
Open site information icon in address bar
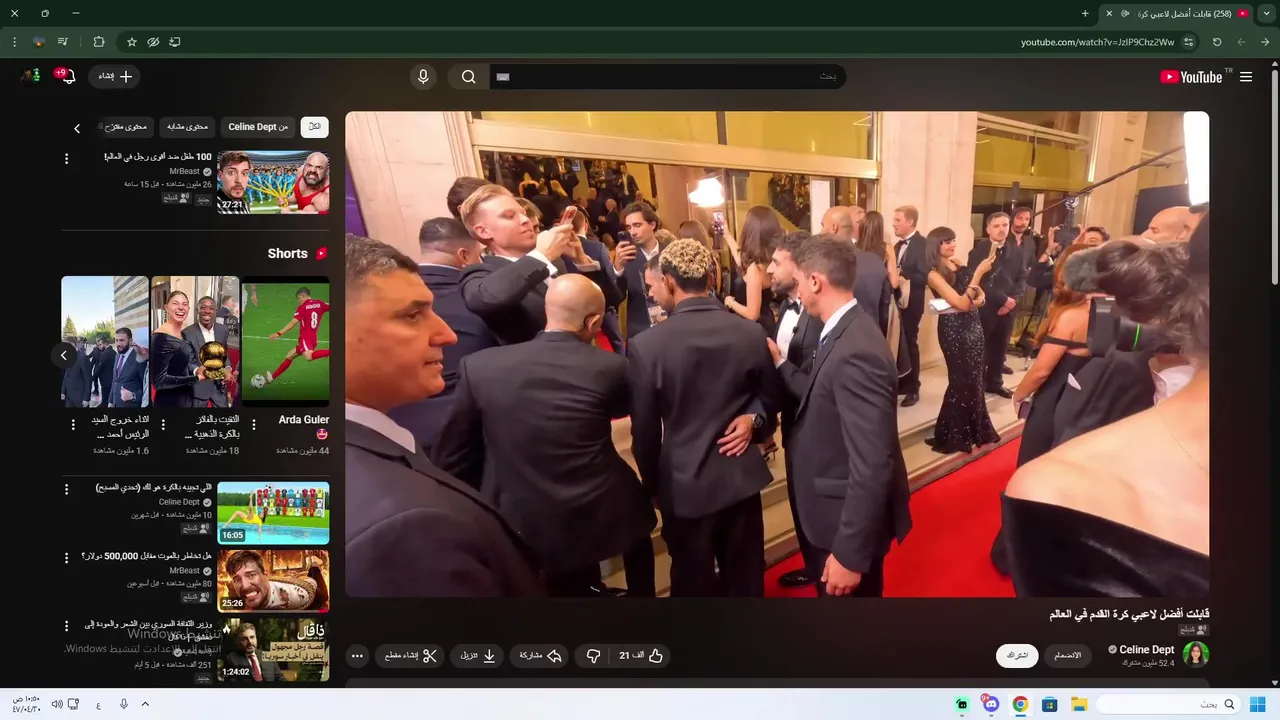coord(1189,42)
